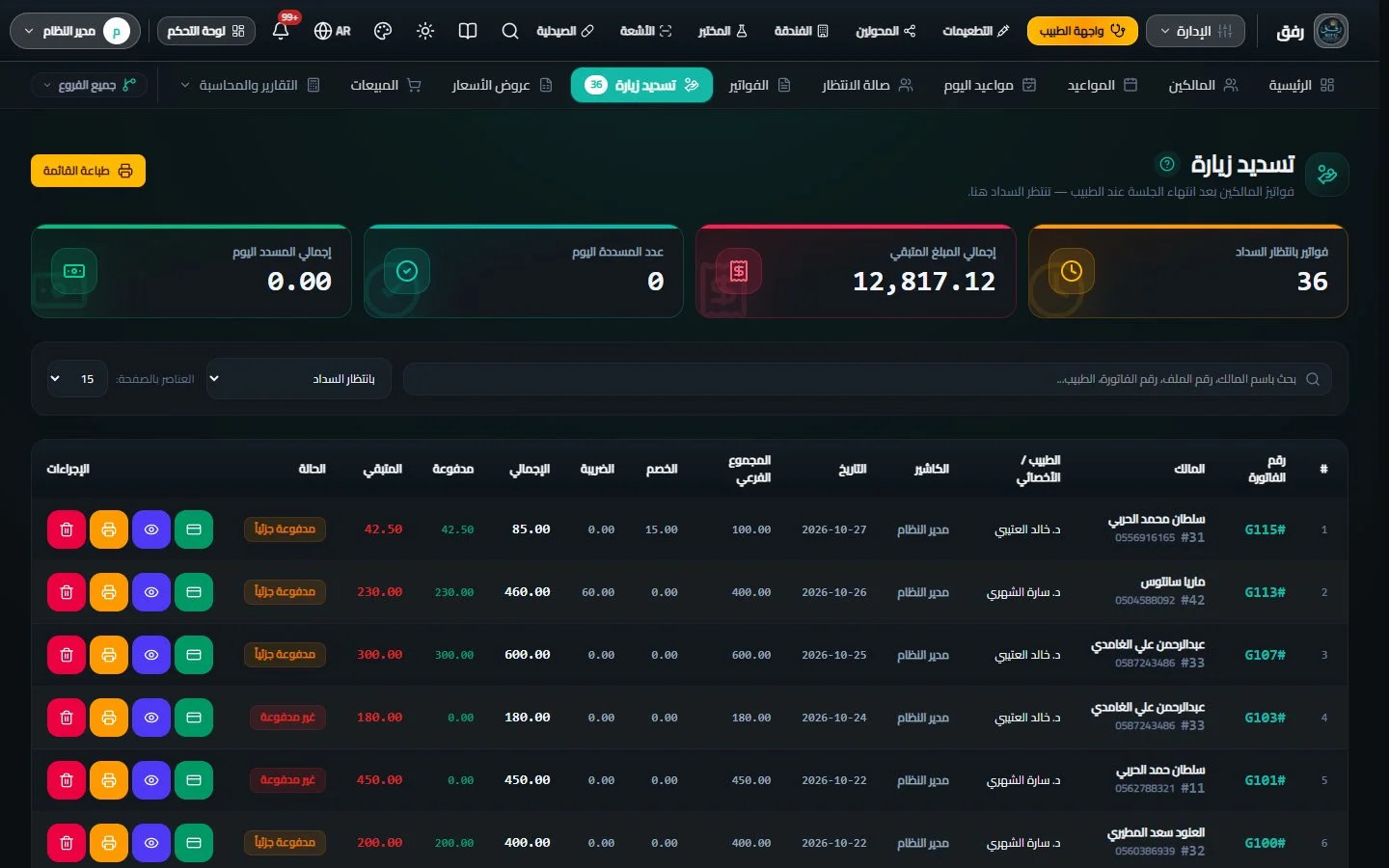This screenshot has width=1389, height=868.
Task: Switch language with AR globe button
Action: tap(333, 31)
